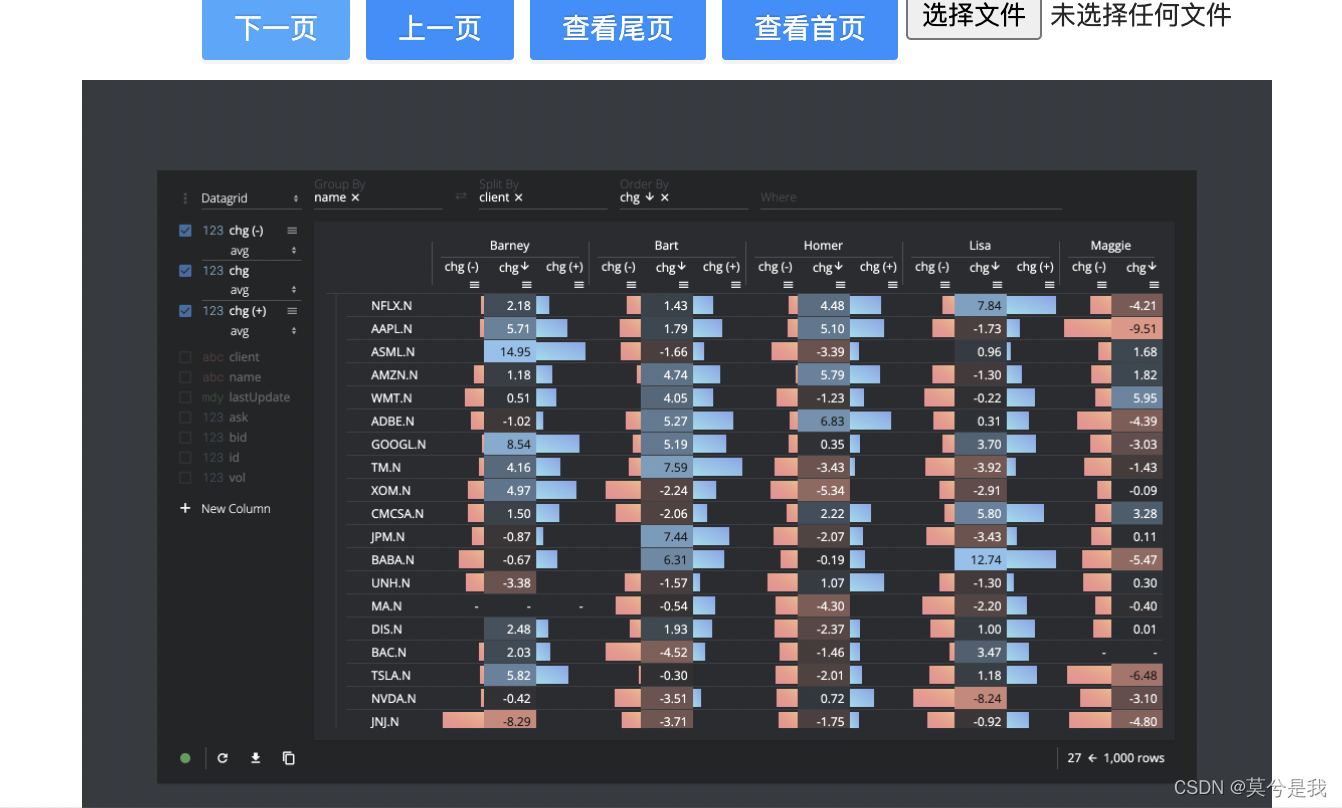Click the -9.51 cell in Maggie column
The image size is (1342, 808).
[1137, 329]
